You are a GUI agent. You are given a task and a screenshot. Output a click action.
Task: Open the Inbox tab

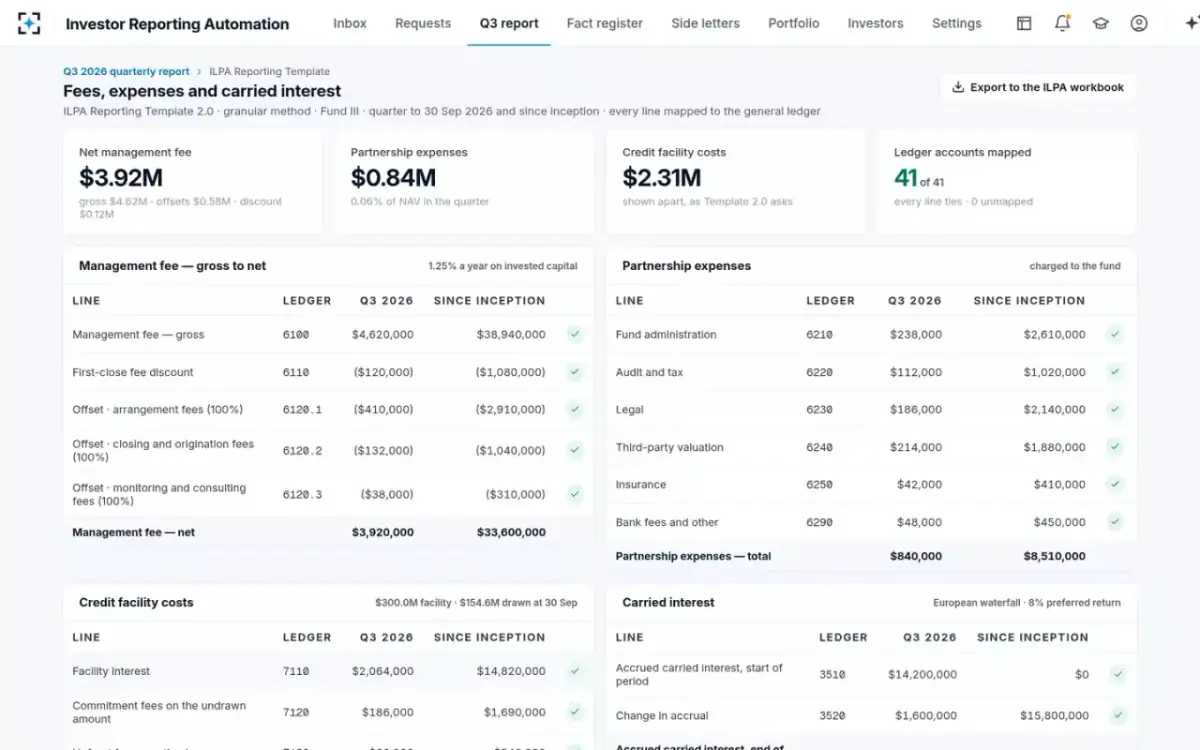(x=350, y=23)
